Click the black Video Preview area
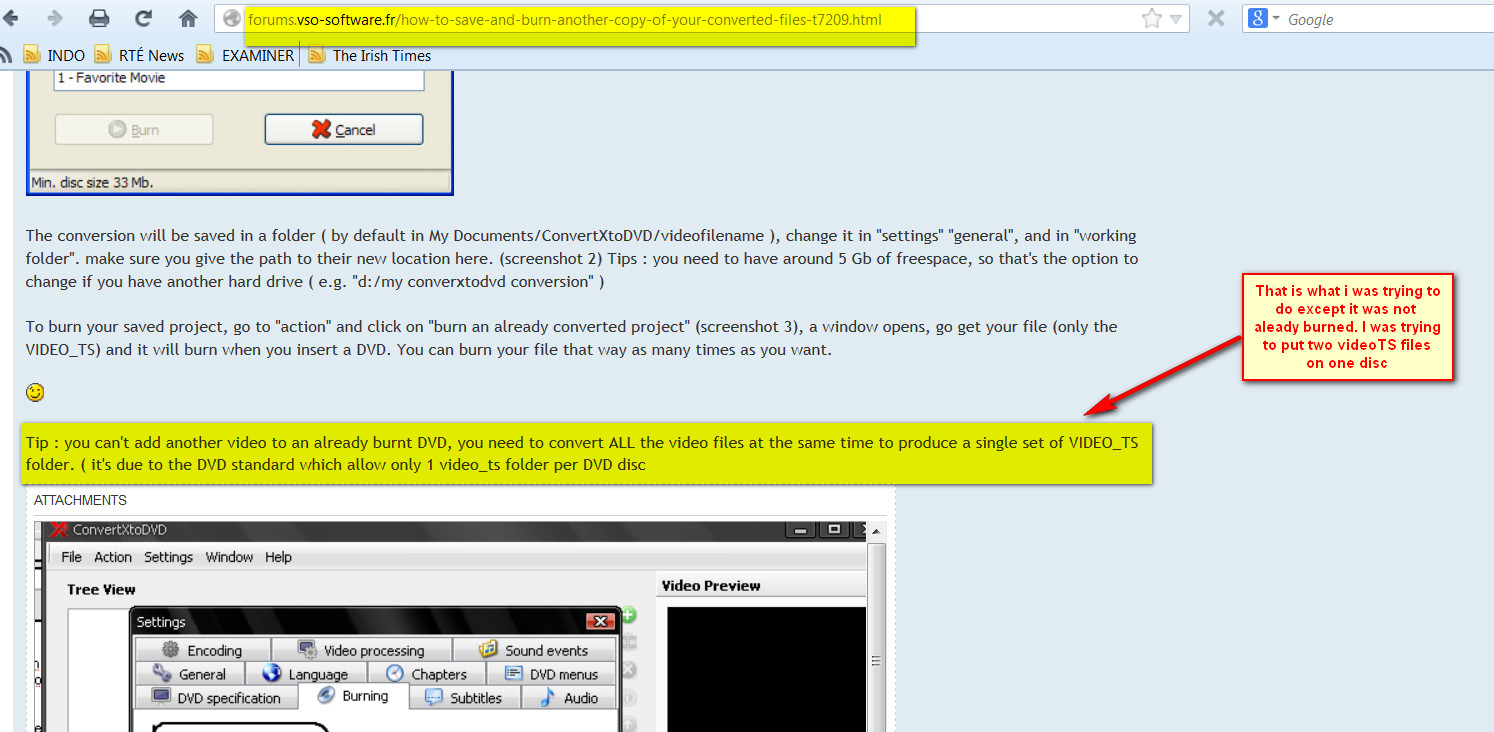The width and height of the screenshot is (1494, 732). 766,669
